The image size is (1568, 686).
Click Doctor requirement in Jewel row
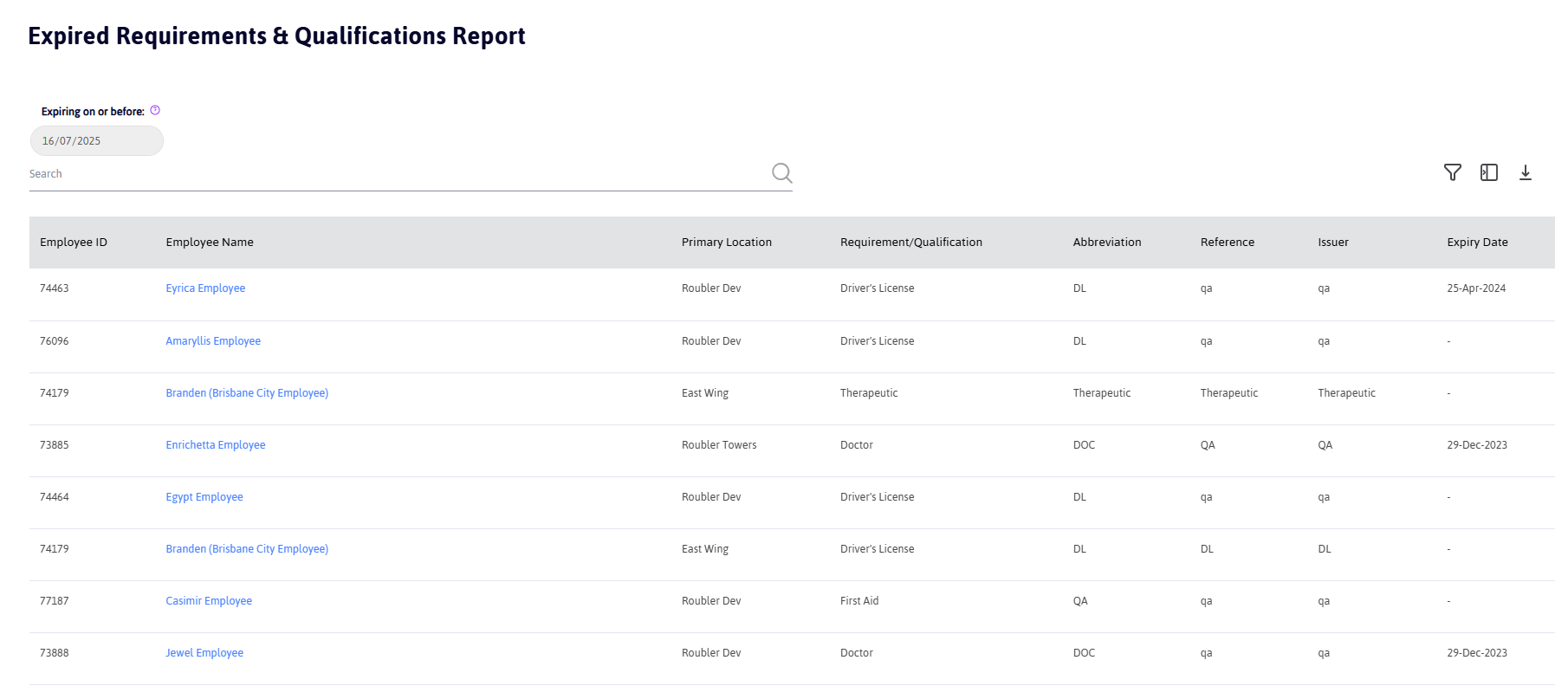point(857,653)
